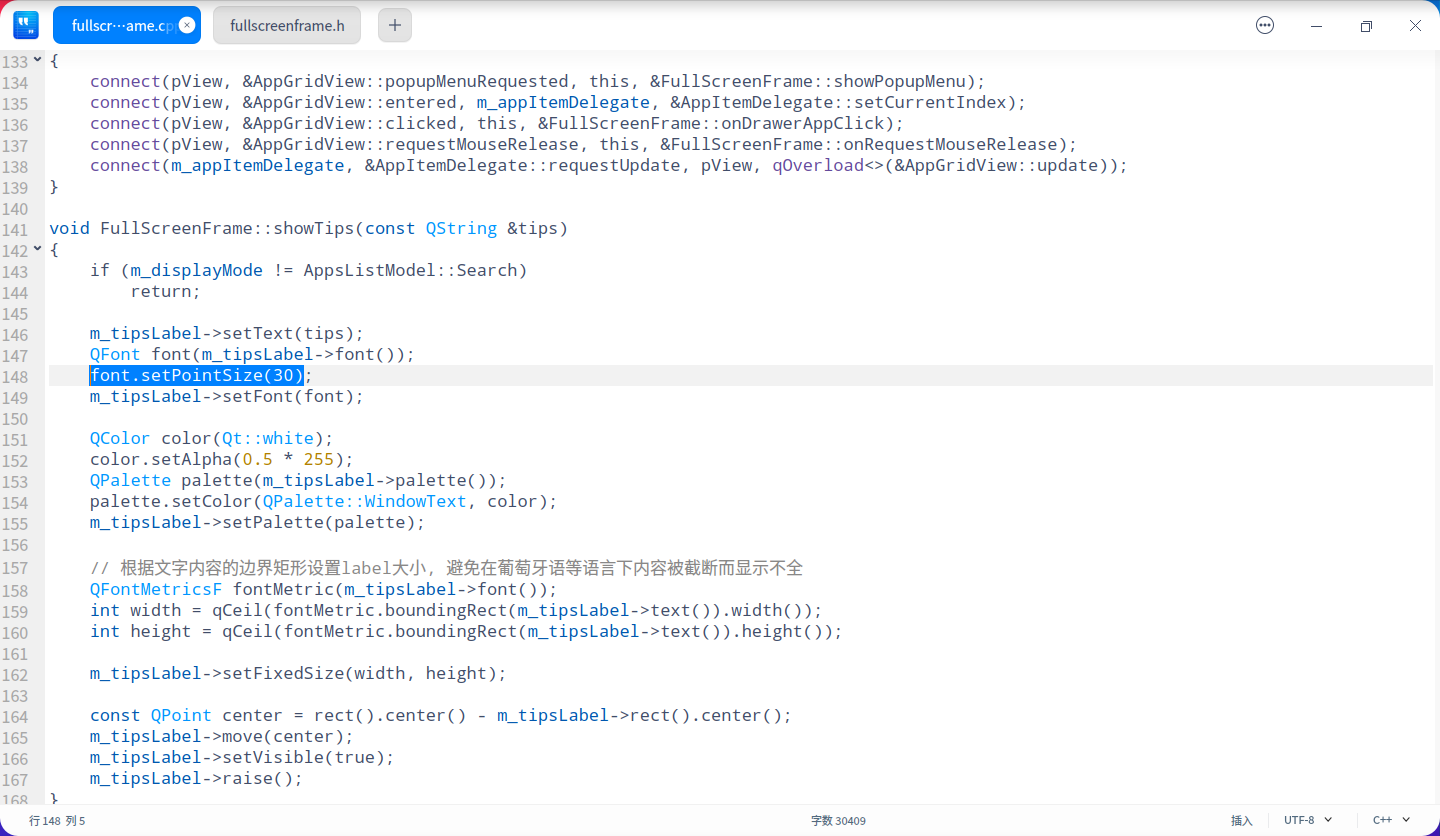Click line number 148 in the gutter
Screen dimensions: 1440x836
[x=15, y=376]
